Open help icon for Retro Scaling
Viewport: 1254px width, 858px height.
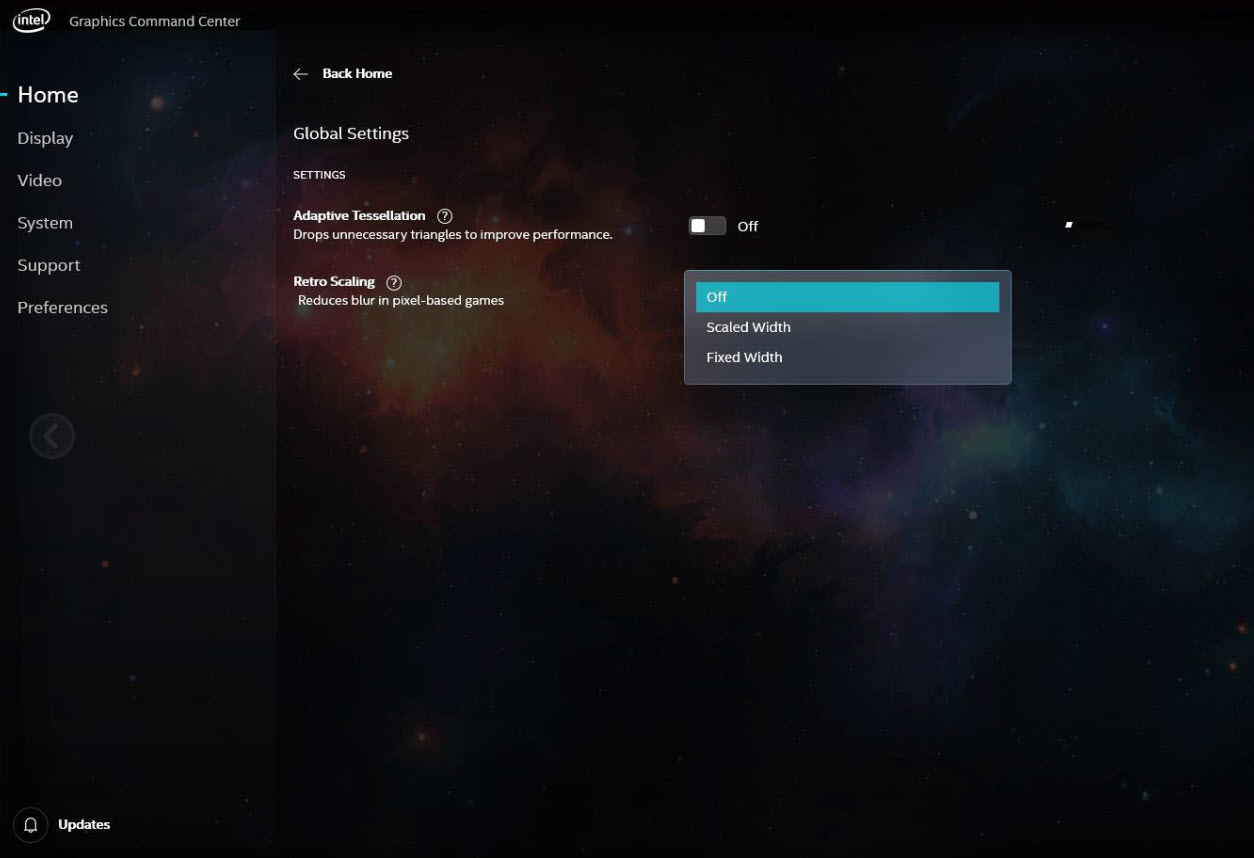pyautogui.click(x=394, y=283)
